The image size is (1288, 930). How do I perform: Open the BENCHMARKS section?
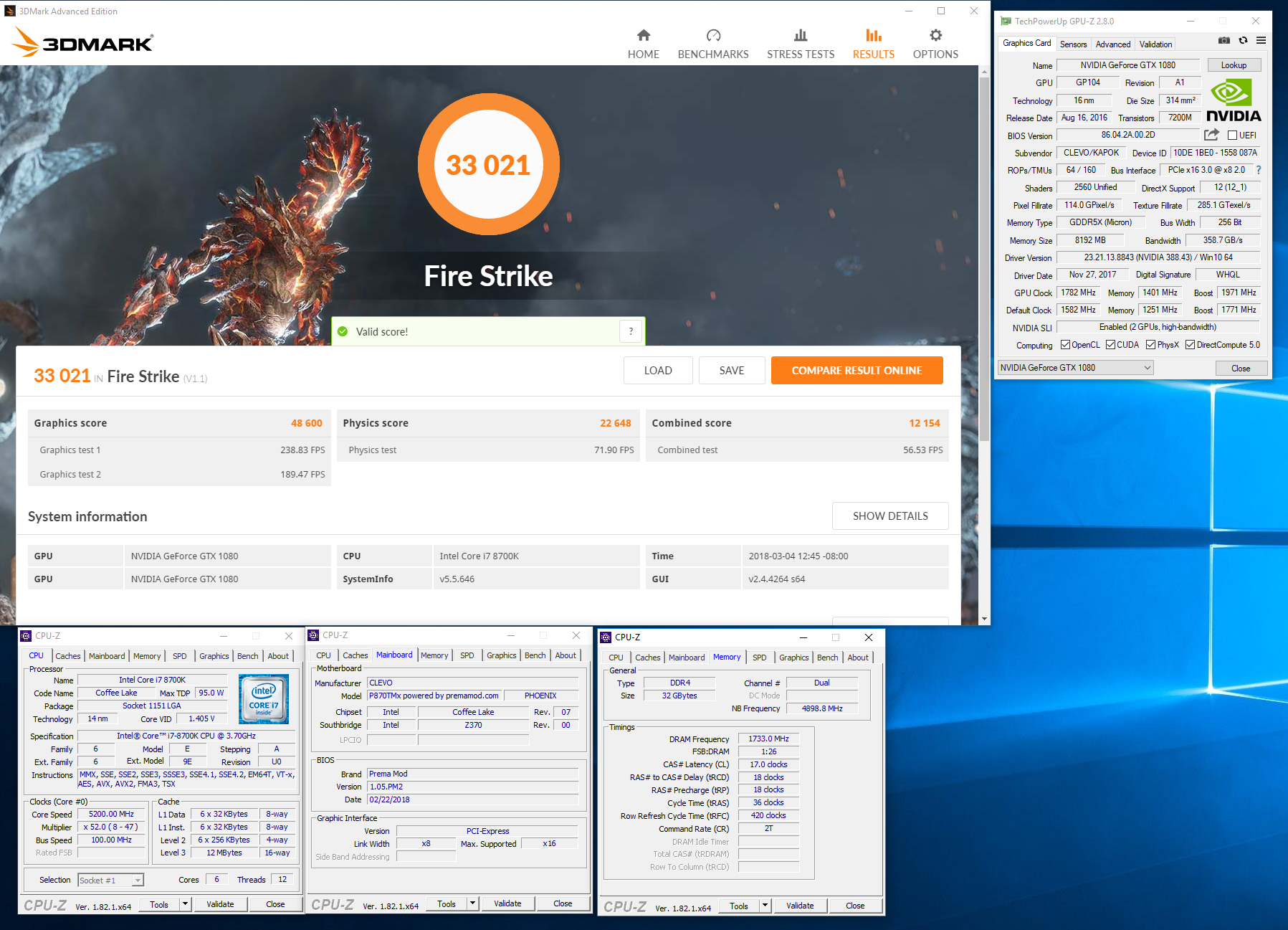coord(713,44)
